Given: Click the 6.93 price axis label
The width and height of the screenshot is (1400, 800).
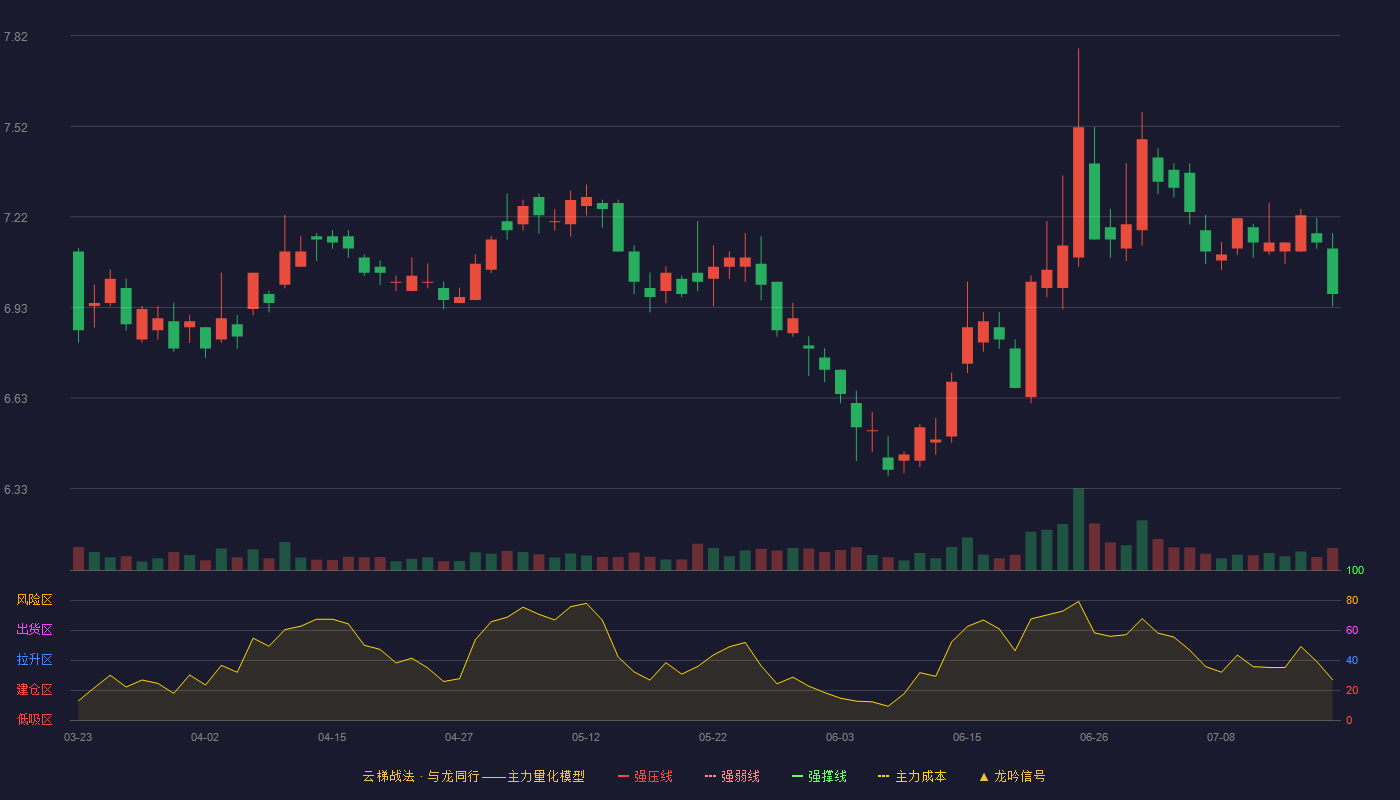Looking at the screenshot, I should pyautogui.click(x=16, y=309).
